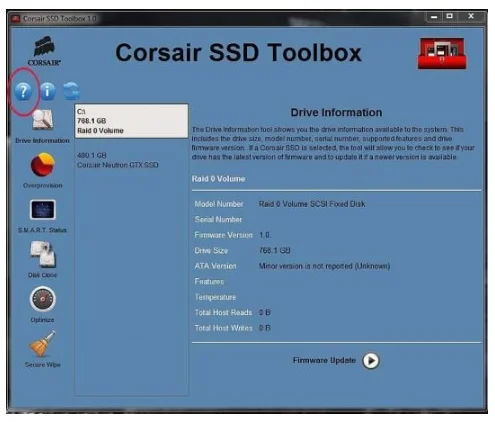Open the S.M.A.R.T. Status tool icon
495x422 pixels.
(42, 210)
